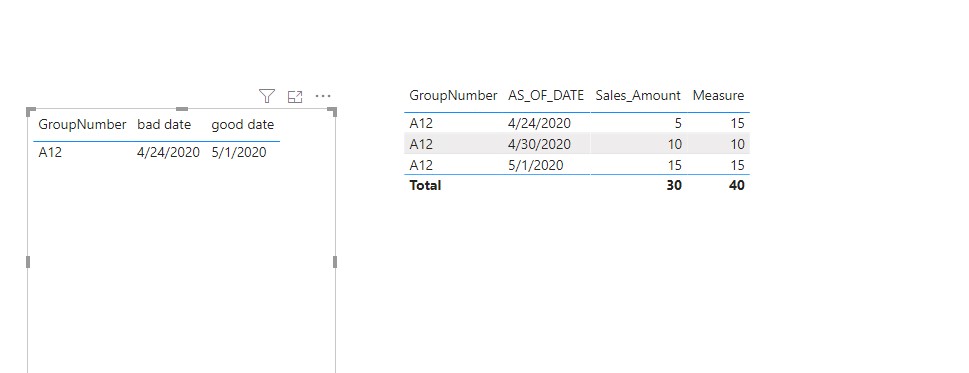Select Measure 15 in 4/24/2020 row
This screenshot has width=969, height=373.
pyautogui.click(x=737, y=124)
